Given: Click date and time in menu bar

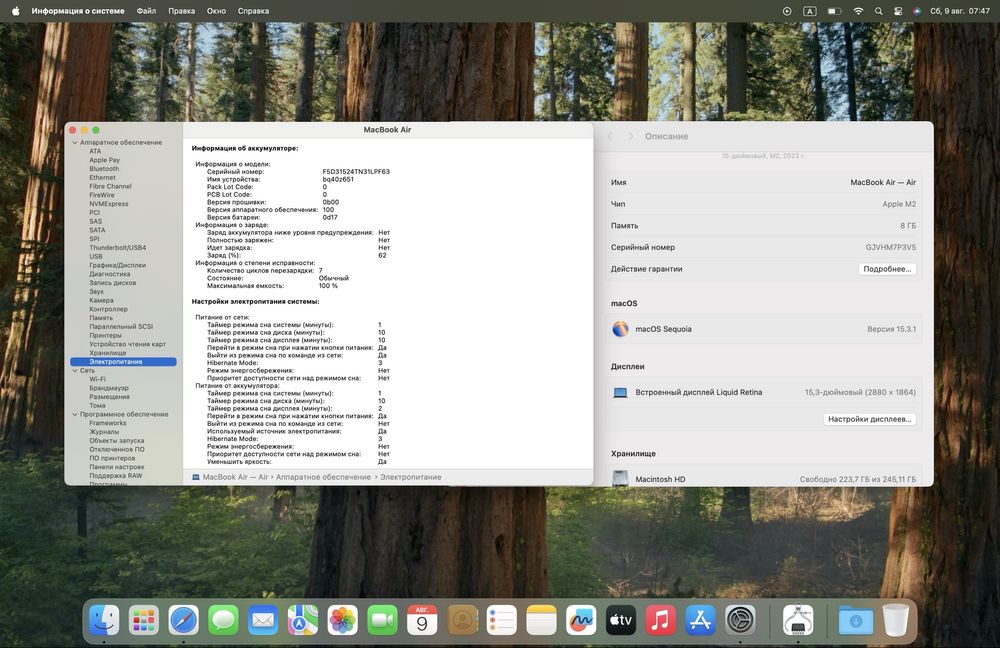Looking at the screenshot, I should pyautogui.click(x=960, y=11).
